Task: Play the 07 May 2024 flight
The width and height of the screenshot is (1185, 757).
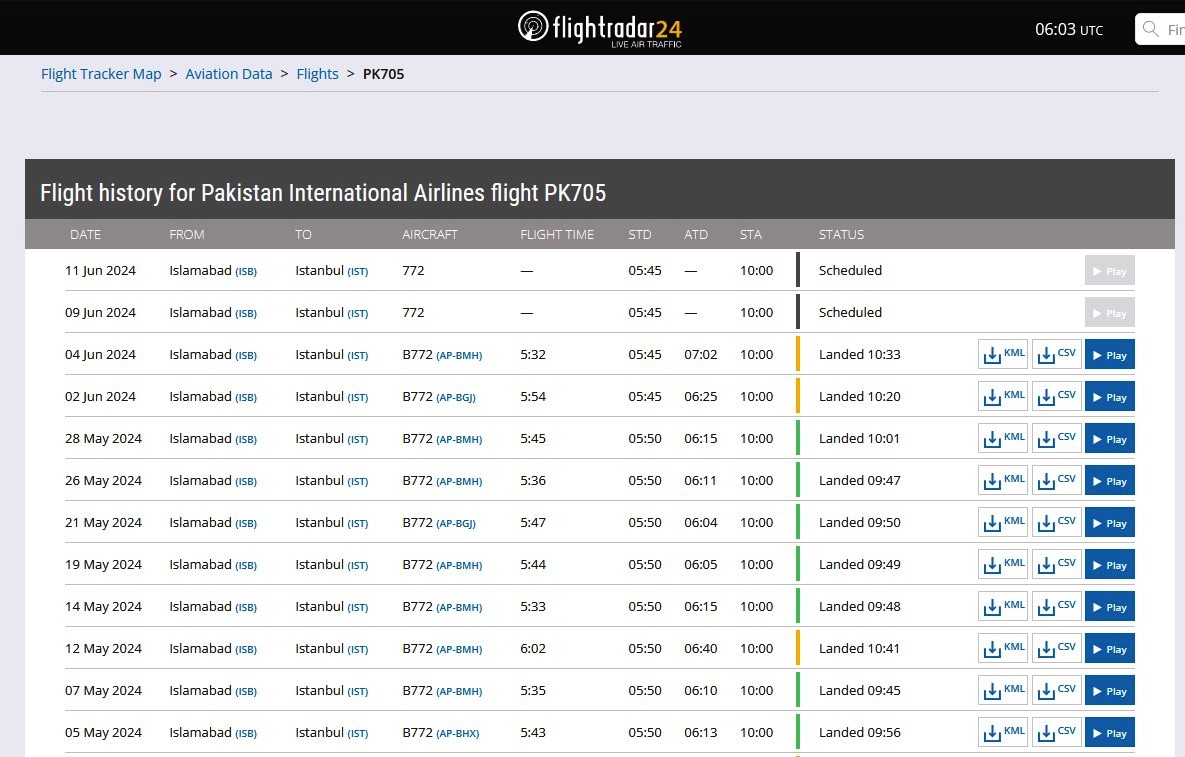Action: (1109, 691)
